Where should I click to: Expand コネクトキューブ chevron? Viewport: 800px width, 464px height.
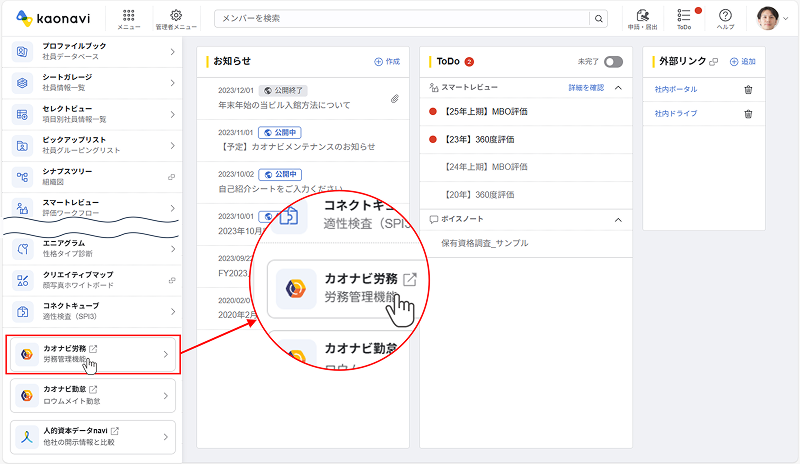pos(172,311)
